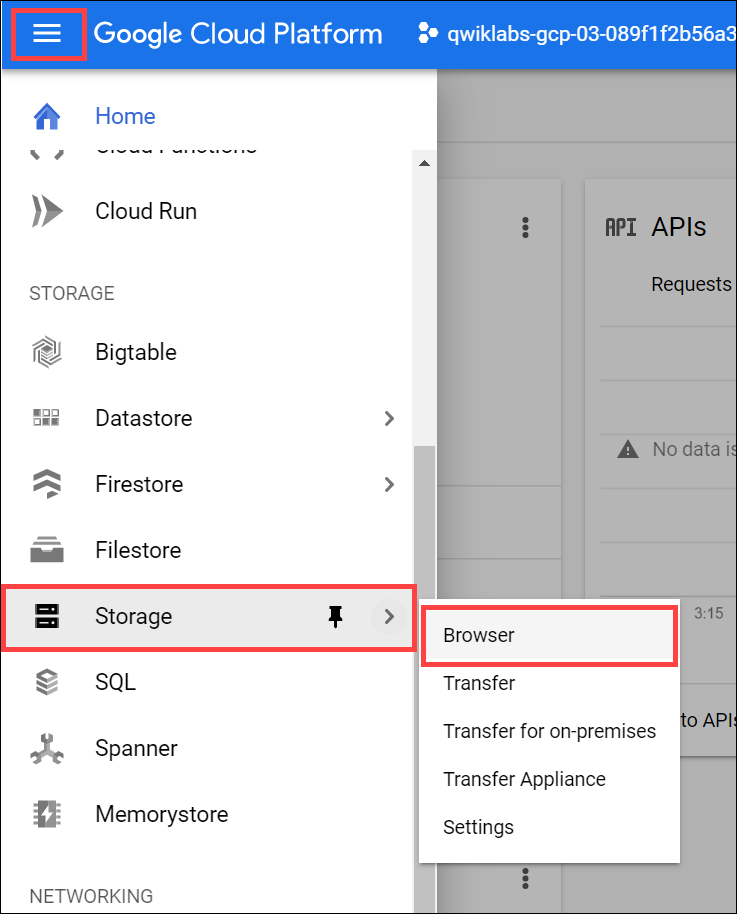Screen dimensions: 737x914
Task: Click the Spanner wrench icon
Action: pos(47,748)
